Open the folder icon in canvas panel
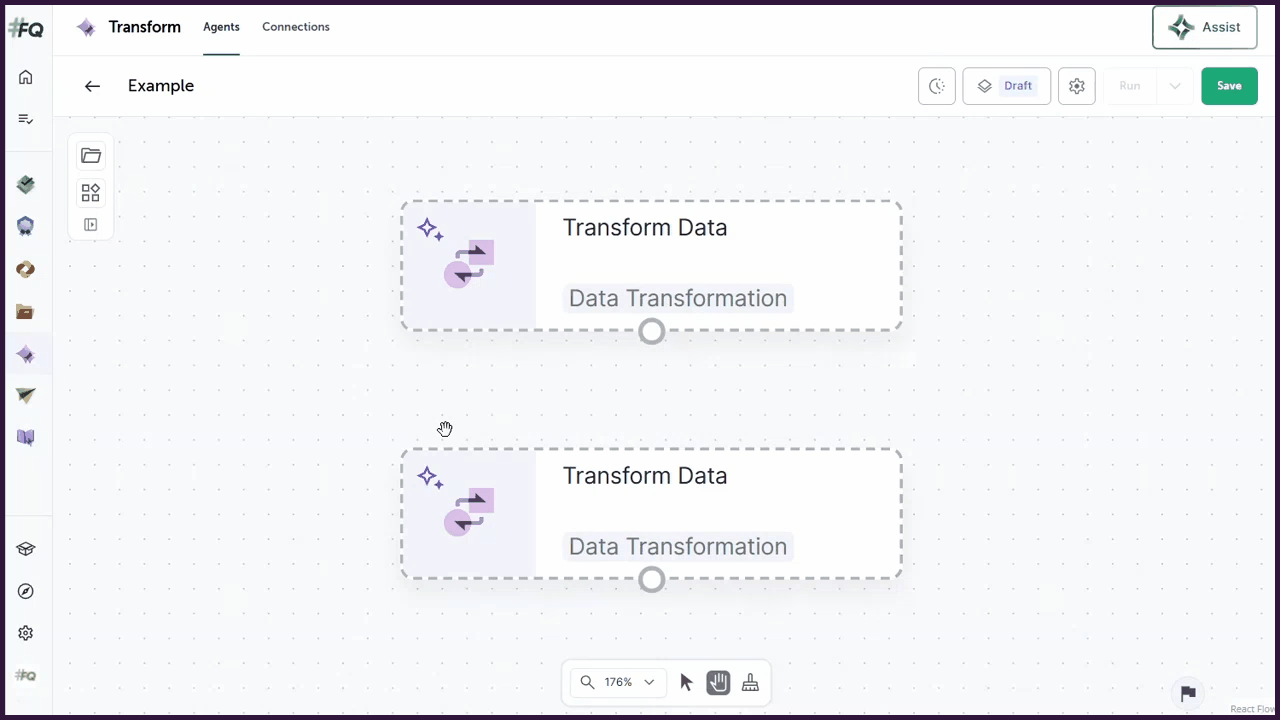The image size is (1280, 720). point(91,155)
